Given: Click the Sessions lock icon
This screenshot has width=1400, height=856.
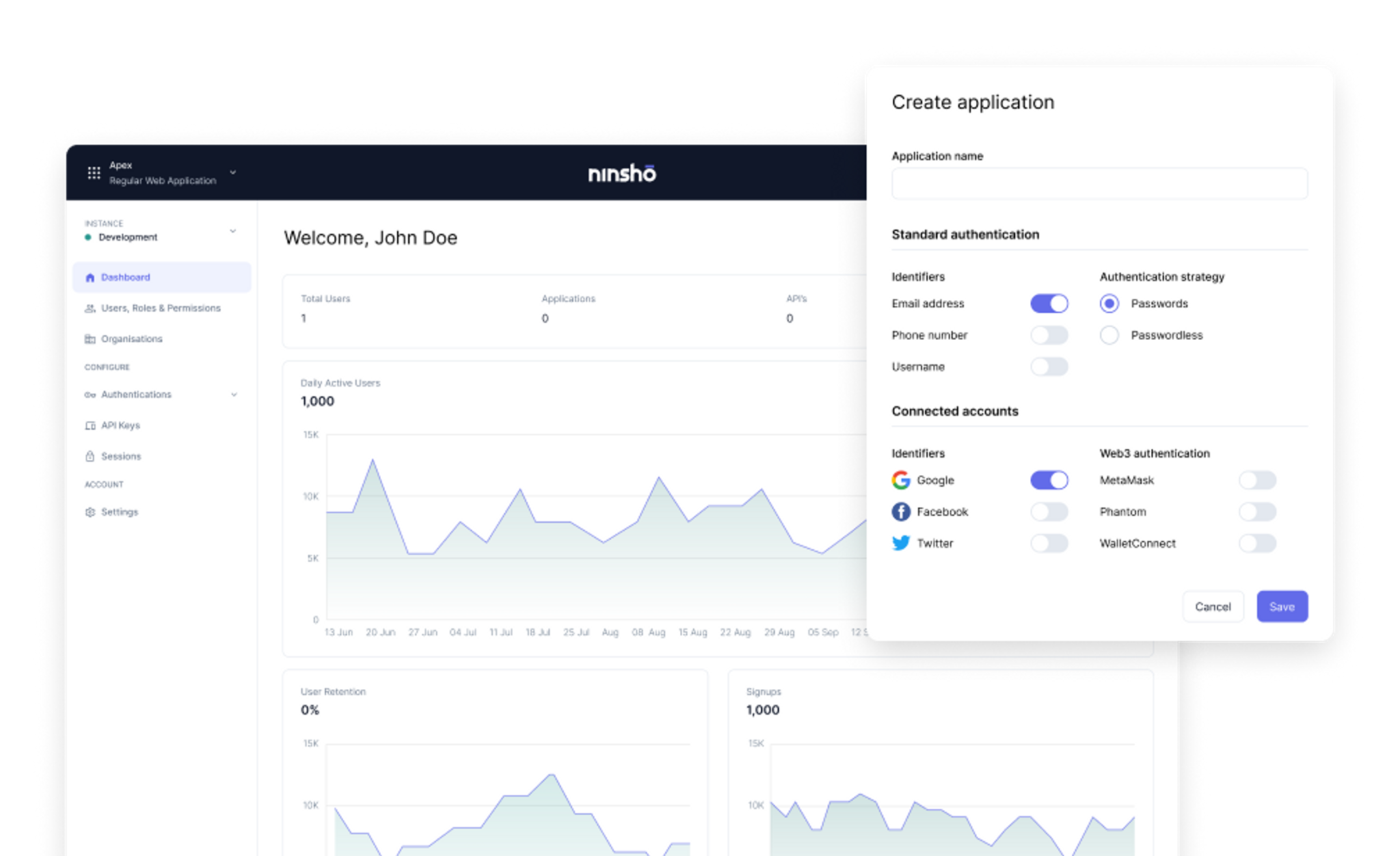Looking at the screenshot, I should [90, 456].
